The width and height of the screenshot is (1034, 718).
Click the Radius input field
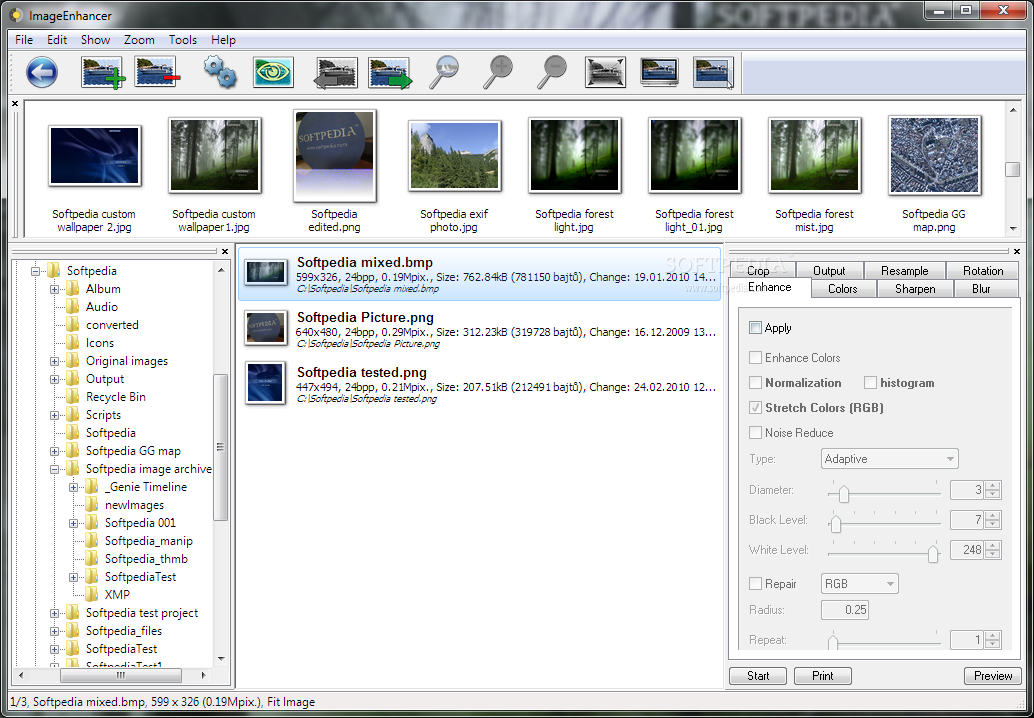tap(845, 610)
